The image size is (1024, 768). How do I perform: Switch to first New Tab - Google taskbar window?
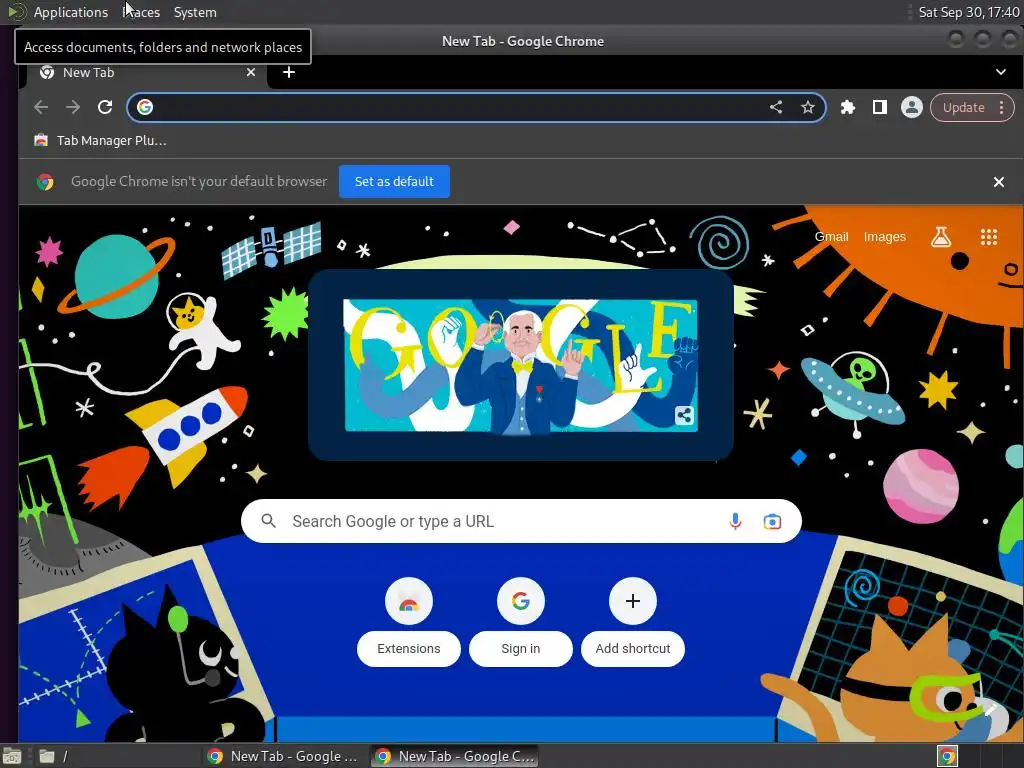(282, 756)
